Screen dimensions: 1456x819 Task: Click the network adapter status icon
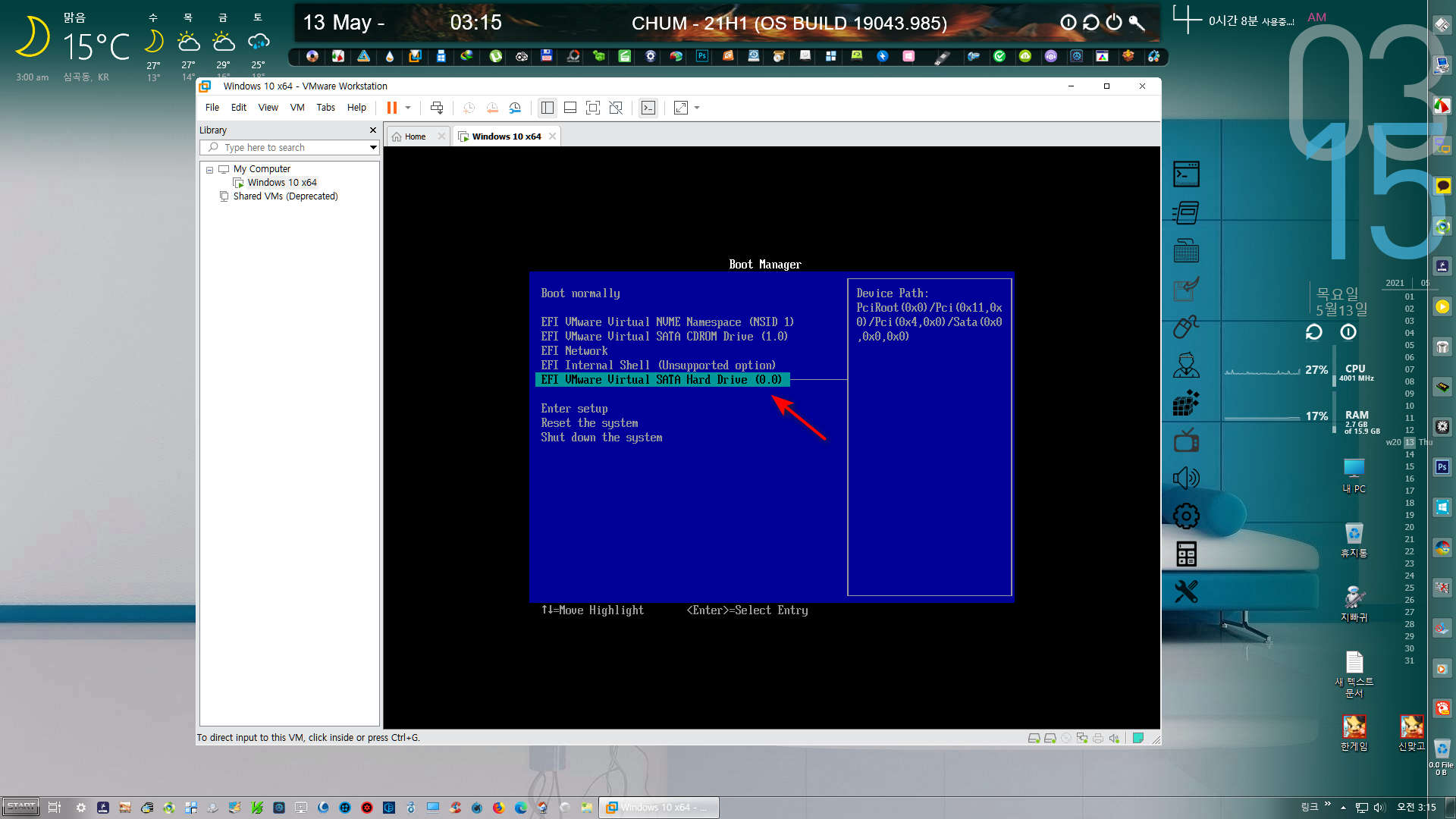click(1081, 739)
